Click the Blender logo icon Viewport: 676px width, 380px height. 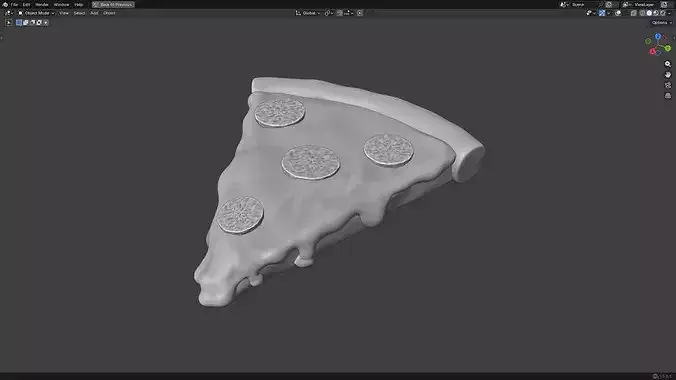pyautogui.click(x=5, y=4)
